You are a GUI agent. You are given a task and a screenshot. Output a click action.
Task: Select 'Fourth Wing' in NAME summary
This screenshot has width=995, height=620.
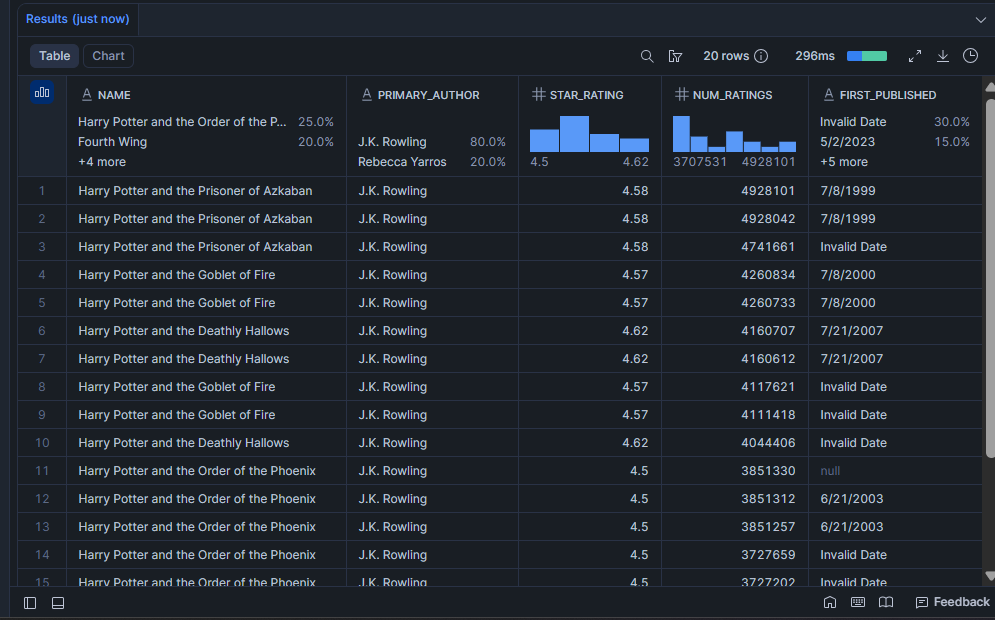112,142
